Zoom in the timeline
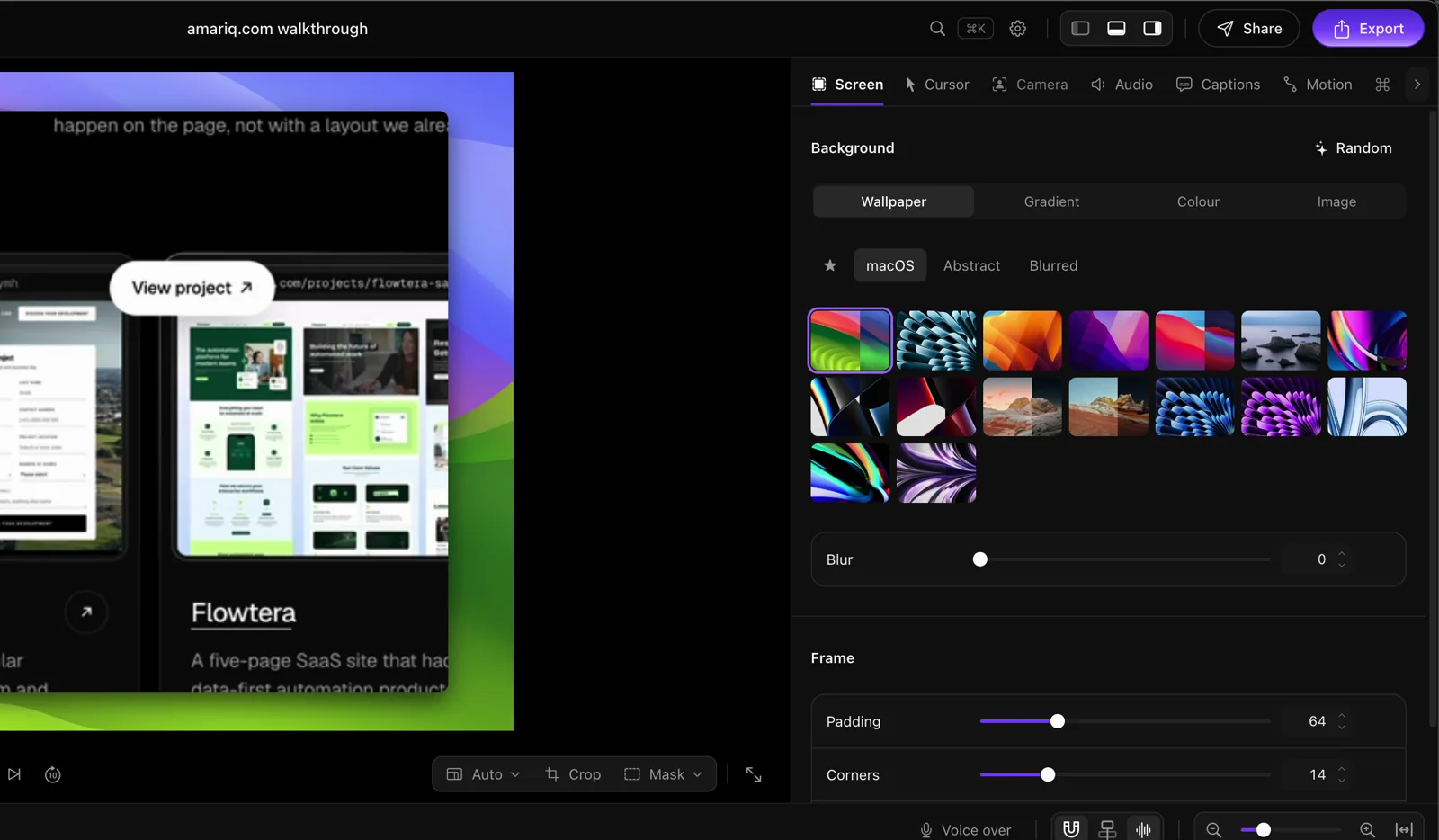Viewport: 1439px width, 840px height. pyautogui.click(x=1367, y=830)
